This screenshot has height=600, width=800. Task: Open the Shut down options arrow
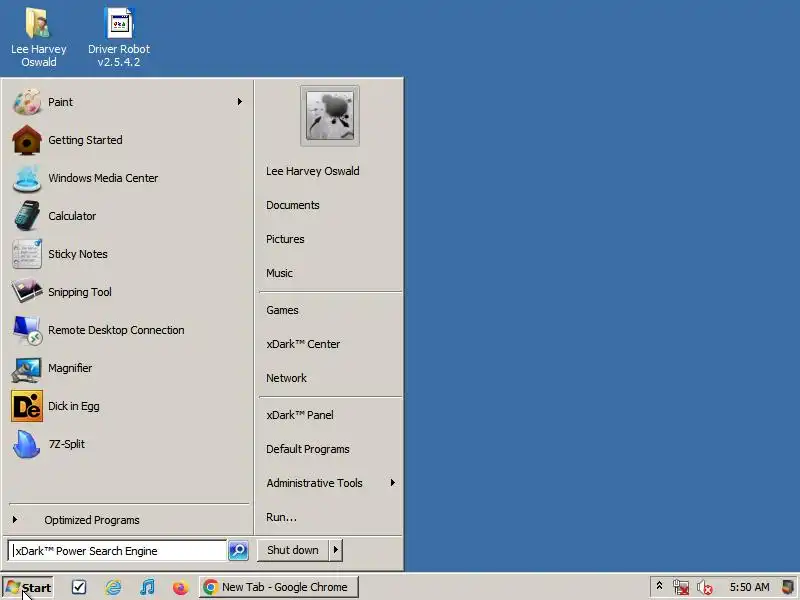(336, 550)
